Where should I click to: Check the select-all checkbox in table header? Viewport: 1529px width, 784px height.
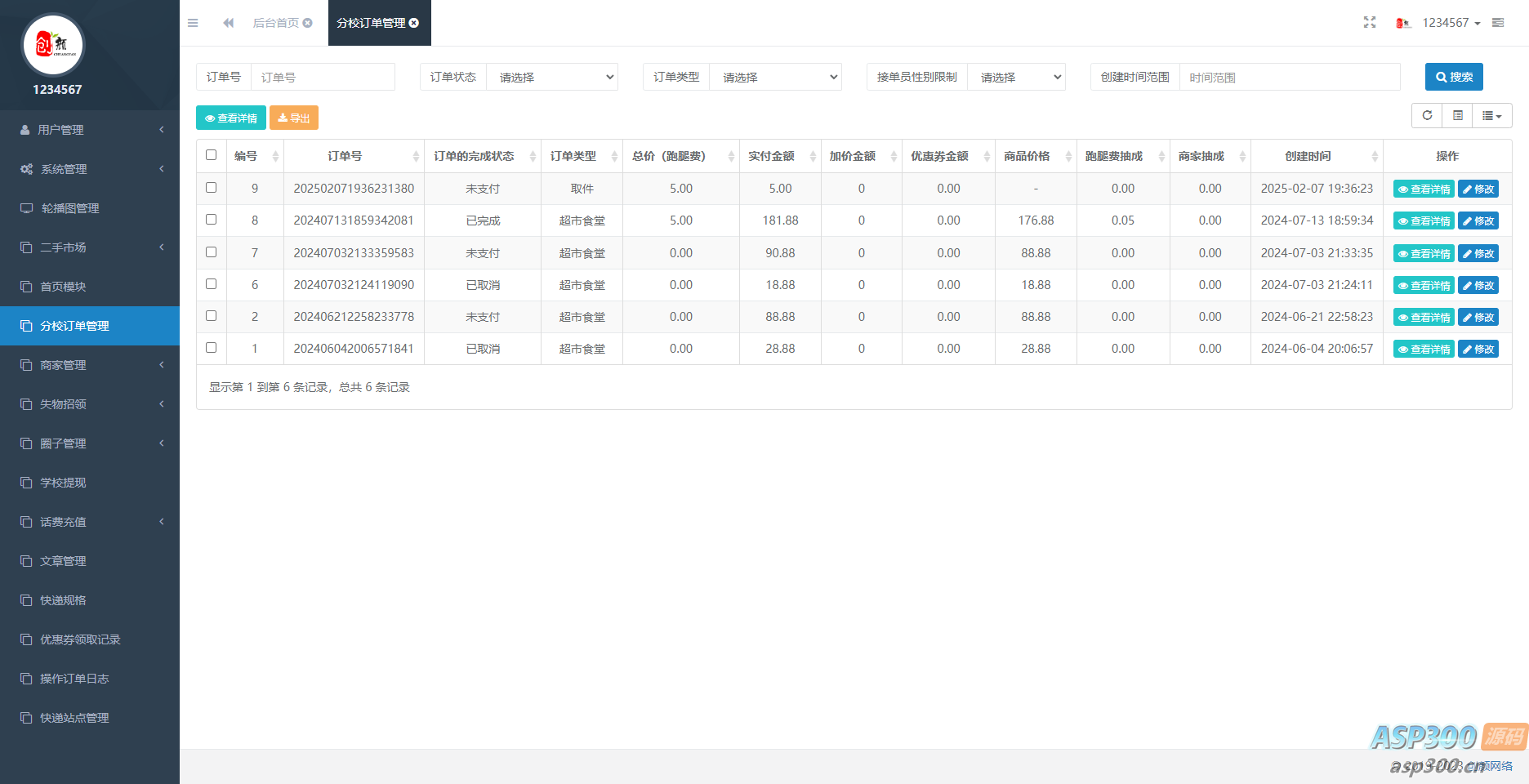(x=212, y=155)
